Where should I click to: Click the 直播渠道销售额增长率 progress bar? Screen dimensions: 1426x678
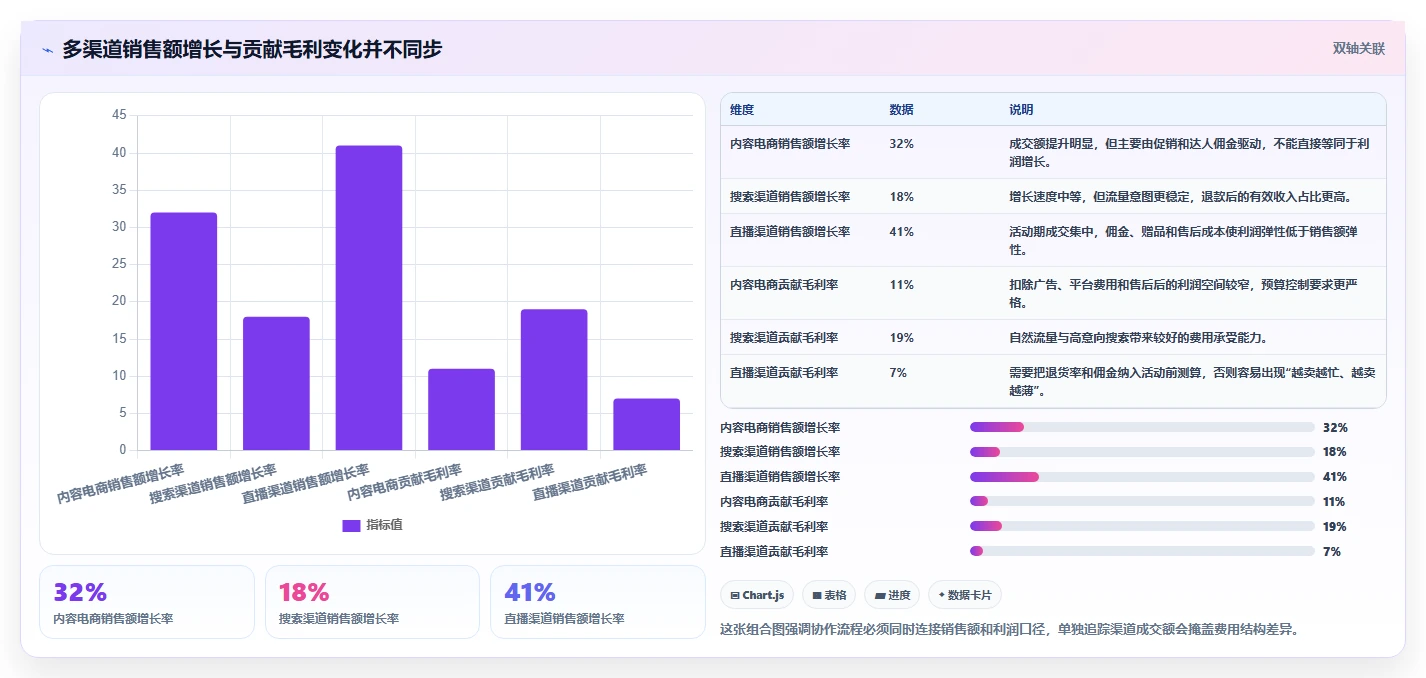click(x=1142, y=477)
